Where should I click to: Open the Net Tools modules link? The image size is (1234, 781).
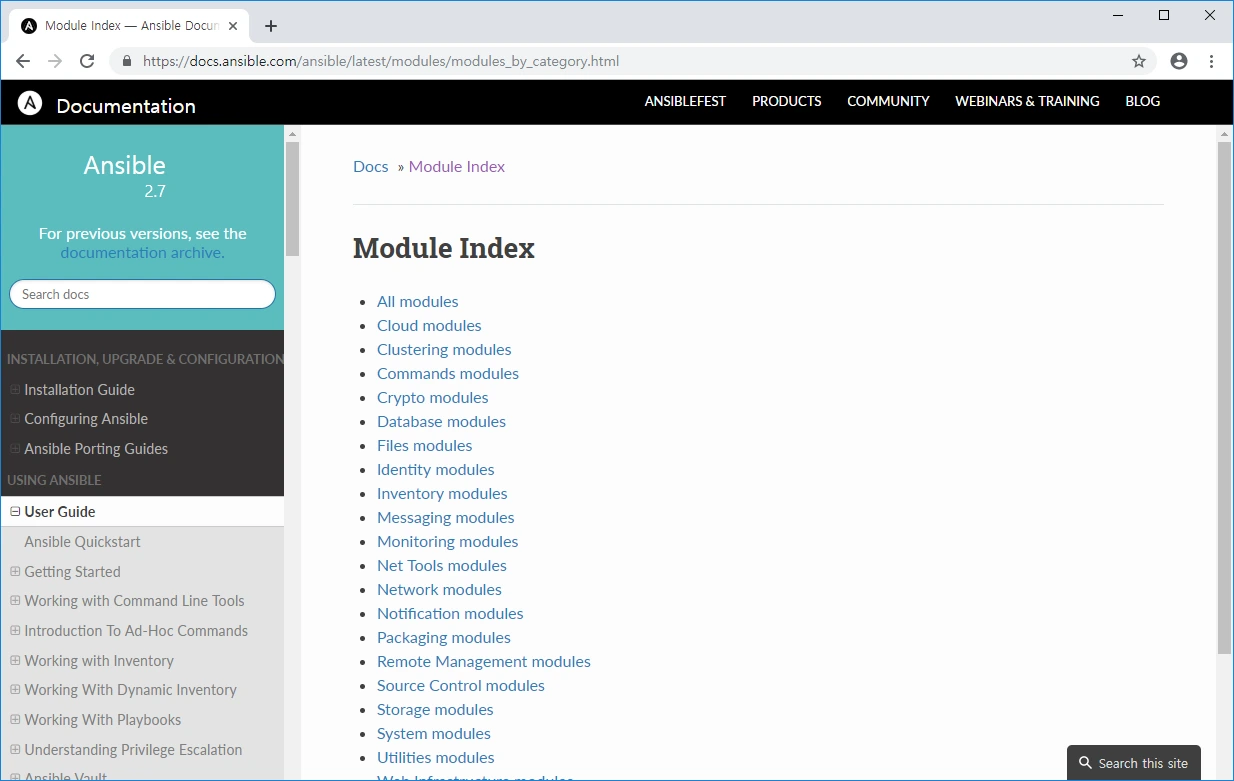(442, 565)
